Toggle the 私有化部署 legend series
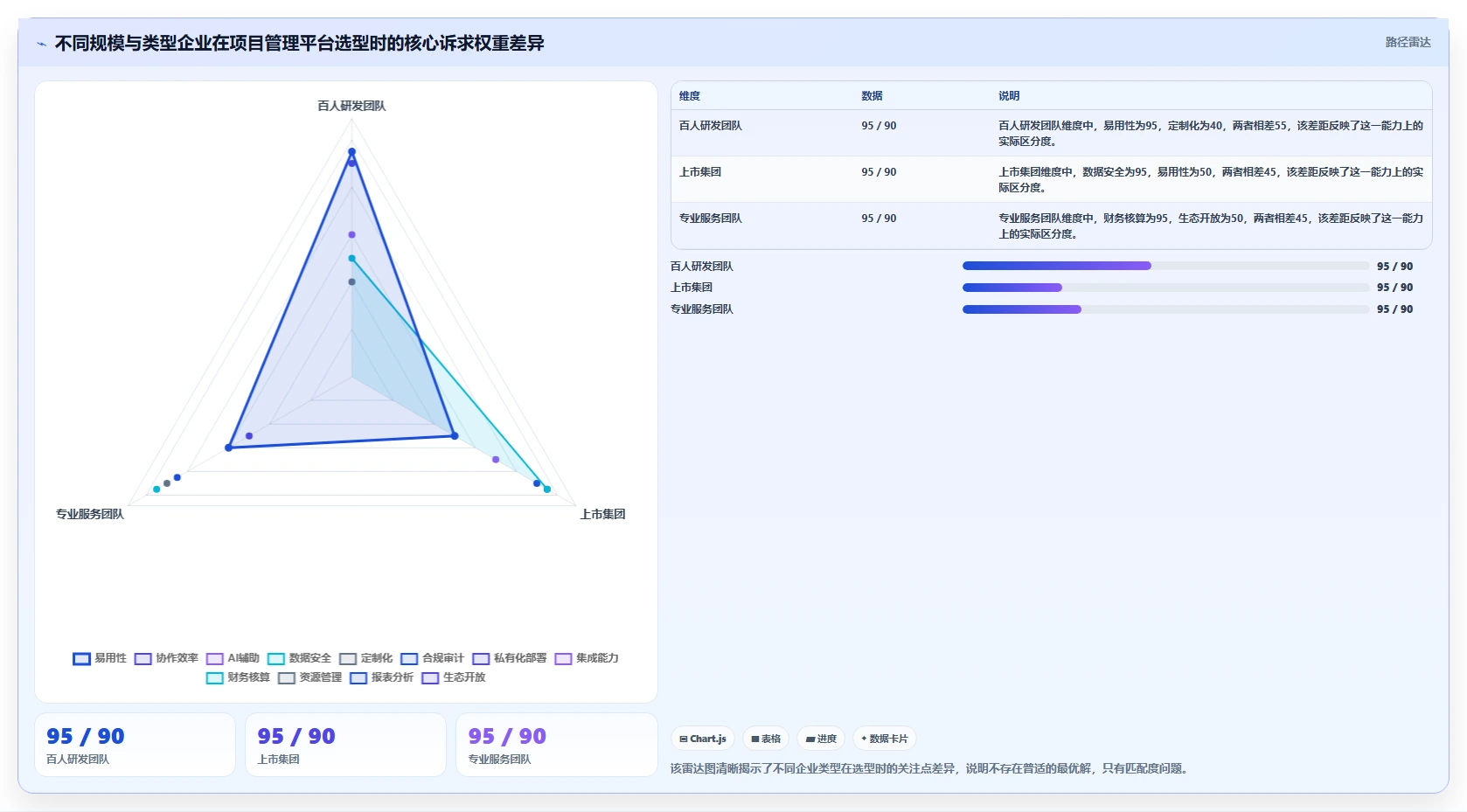The image size is (1467, 812). coord(509,658)
